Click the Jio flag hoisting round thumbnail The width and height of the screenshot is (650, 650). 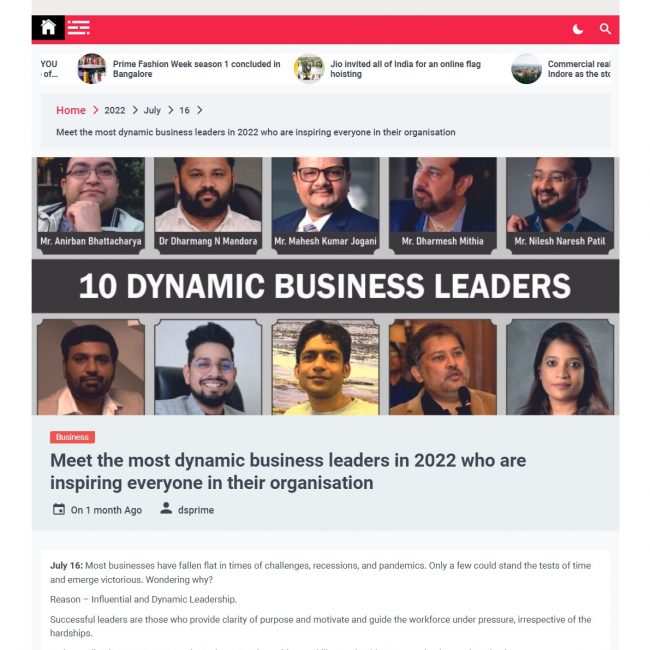(x=309, y=69)
